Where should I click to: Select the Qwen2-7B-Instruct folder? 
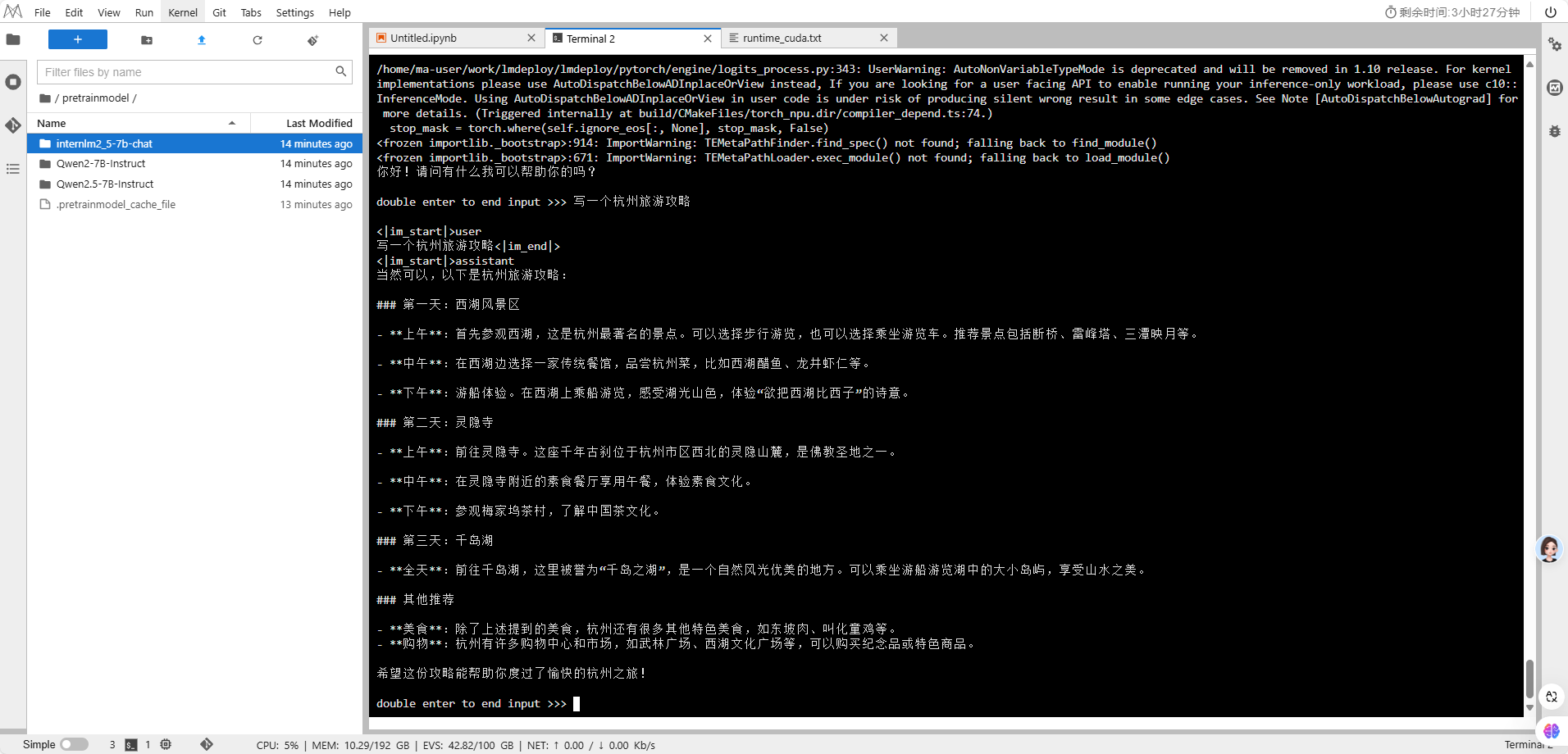195,164
